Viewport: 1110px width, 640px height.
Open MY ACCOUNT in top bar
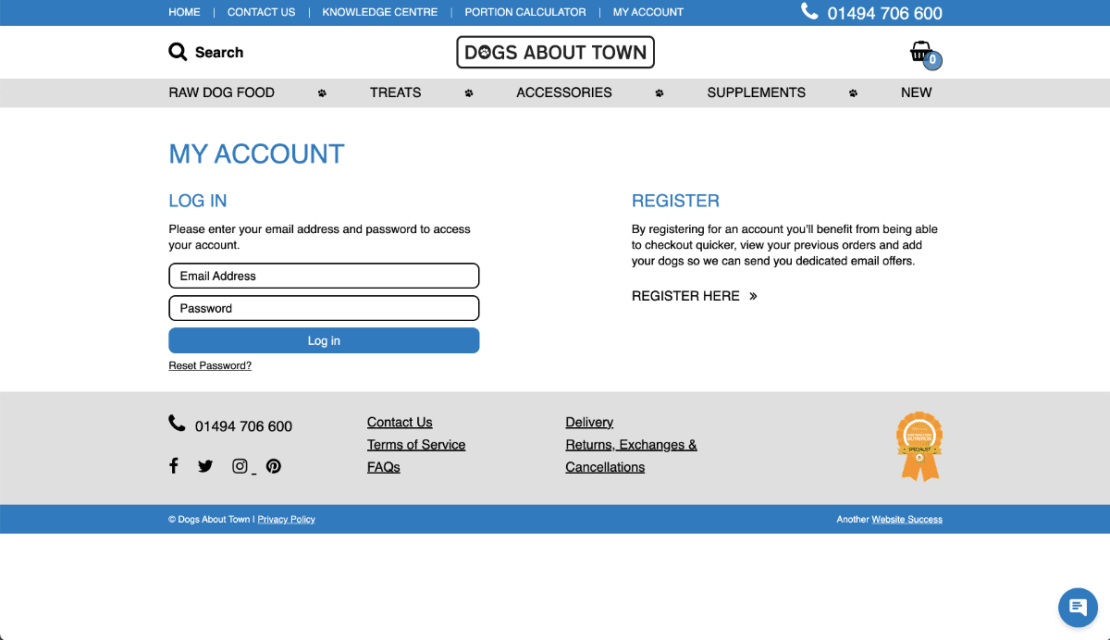[x=648, y=12]
